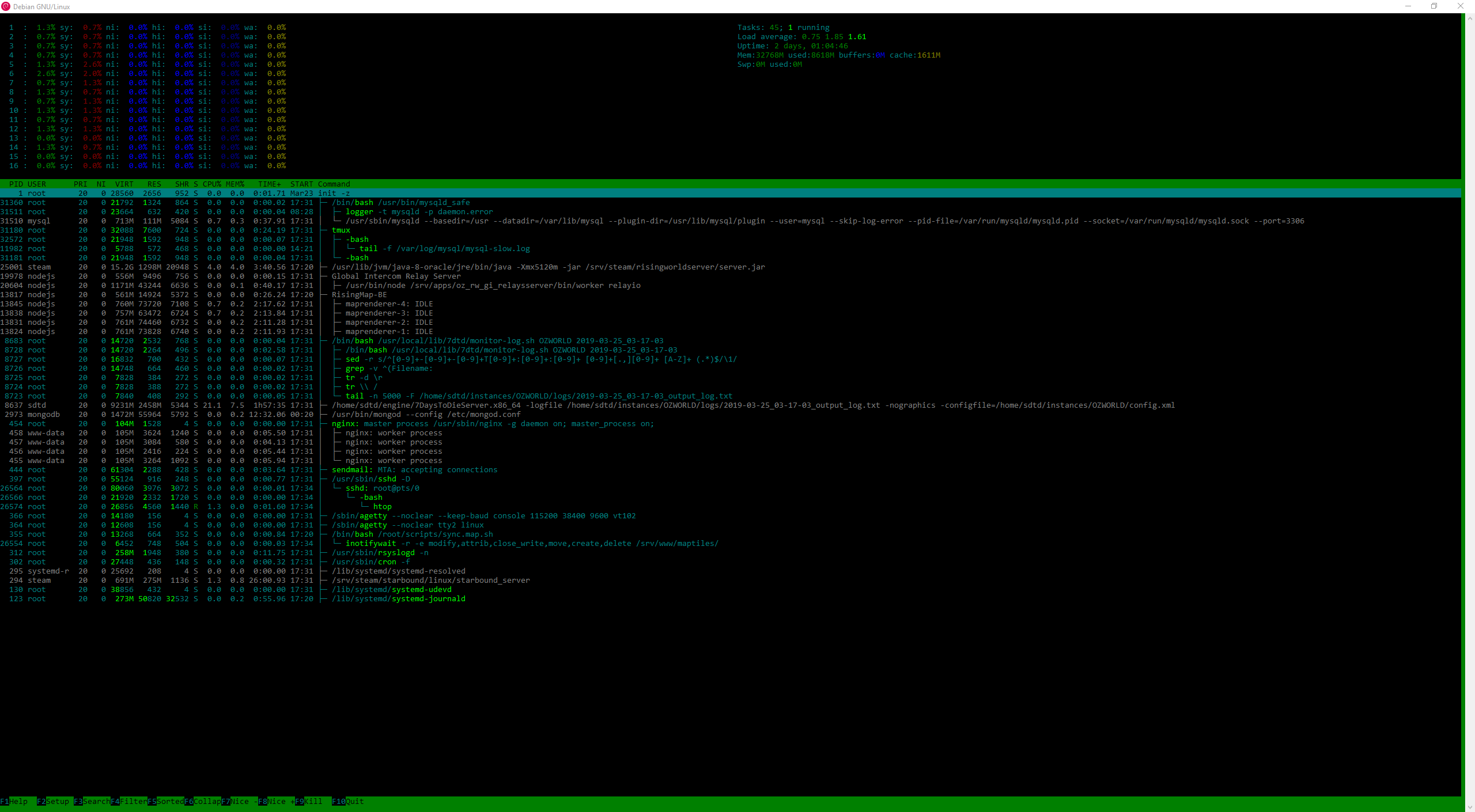1475x812 pixels.
Task: Click the Debian swirl icon in title bar
Action: pos(6,6)
